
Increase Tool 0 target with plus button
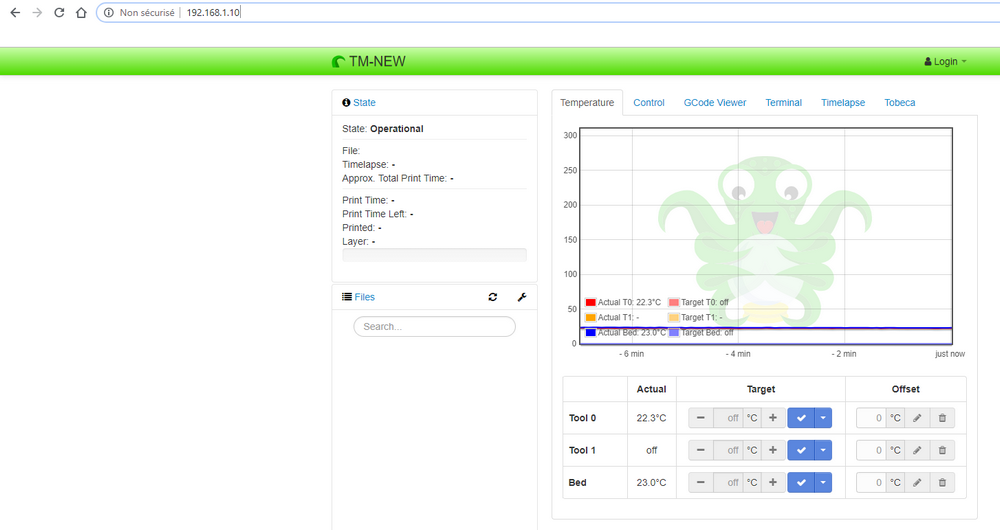tap(773, 418)
